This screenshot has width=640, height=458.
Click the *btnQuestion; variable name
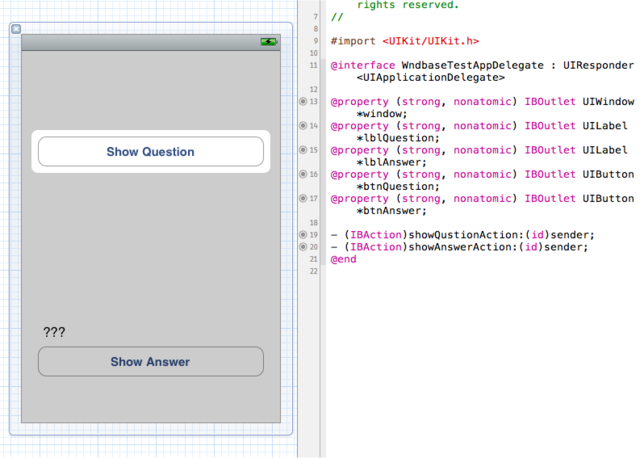[398, 187]
